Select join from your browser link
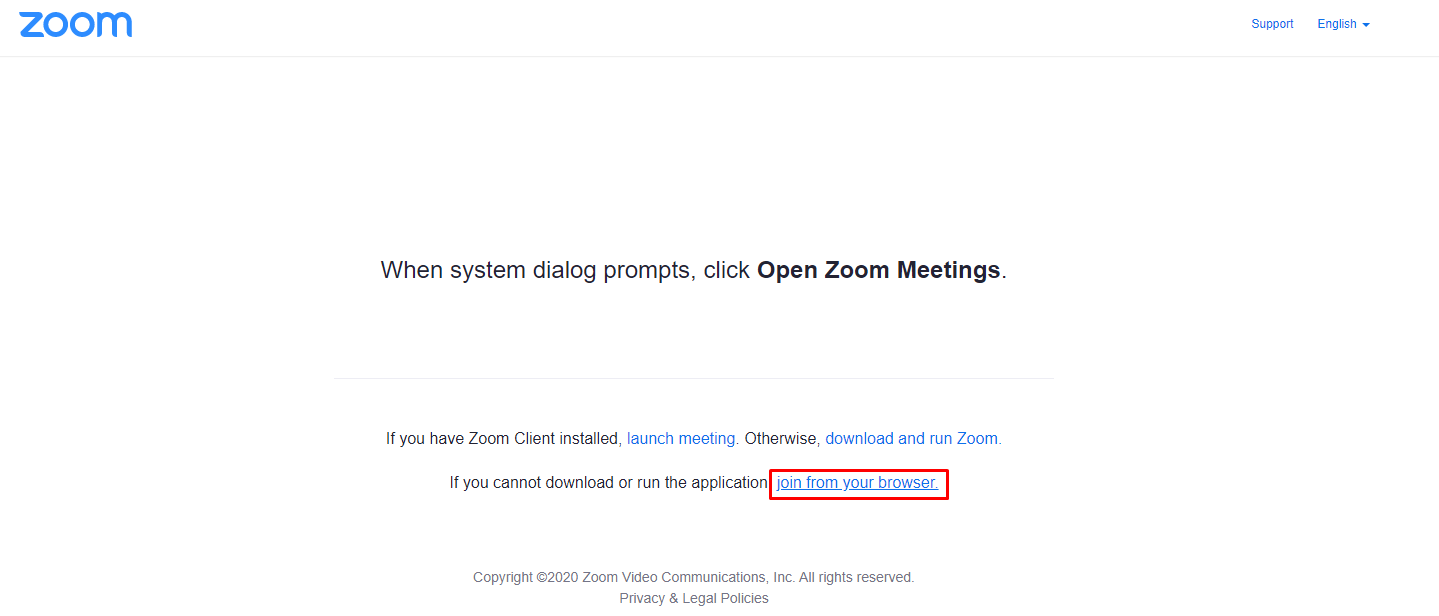This screenshot has height=616, width=1439. point(858,483)
